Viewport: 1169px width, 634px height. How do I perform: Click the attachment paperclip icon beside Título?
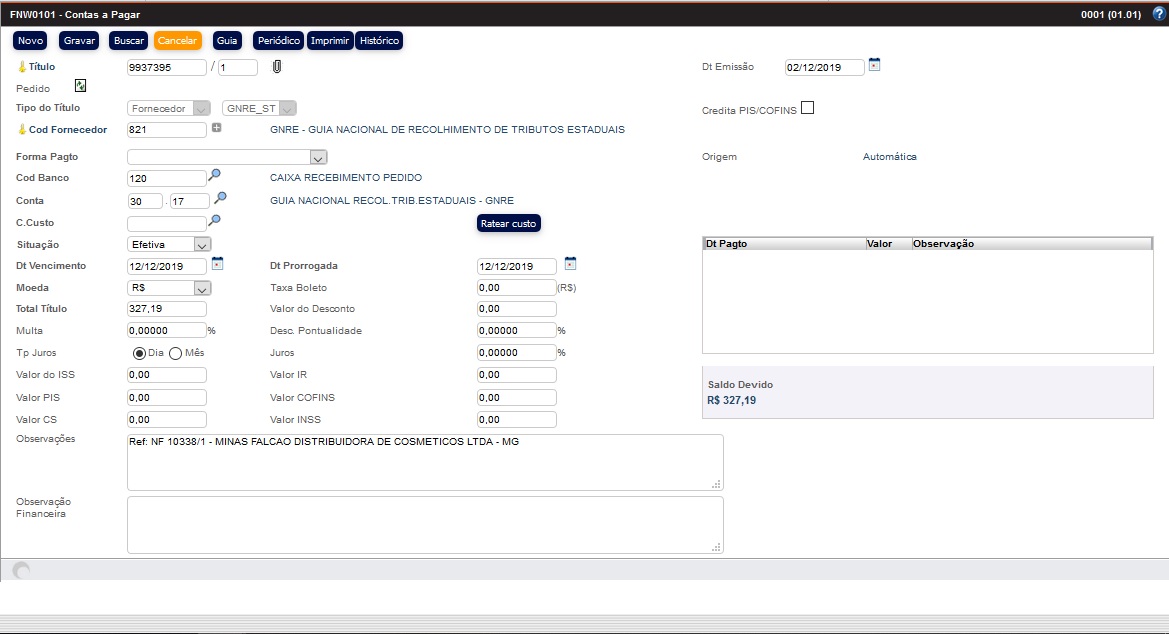click(277, 67)
